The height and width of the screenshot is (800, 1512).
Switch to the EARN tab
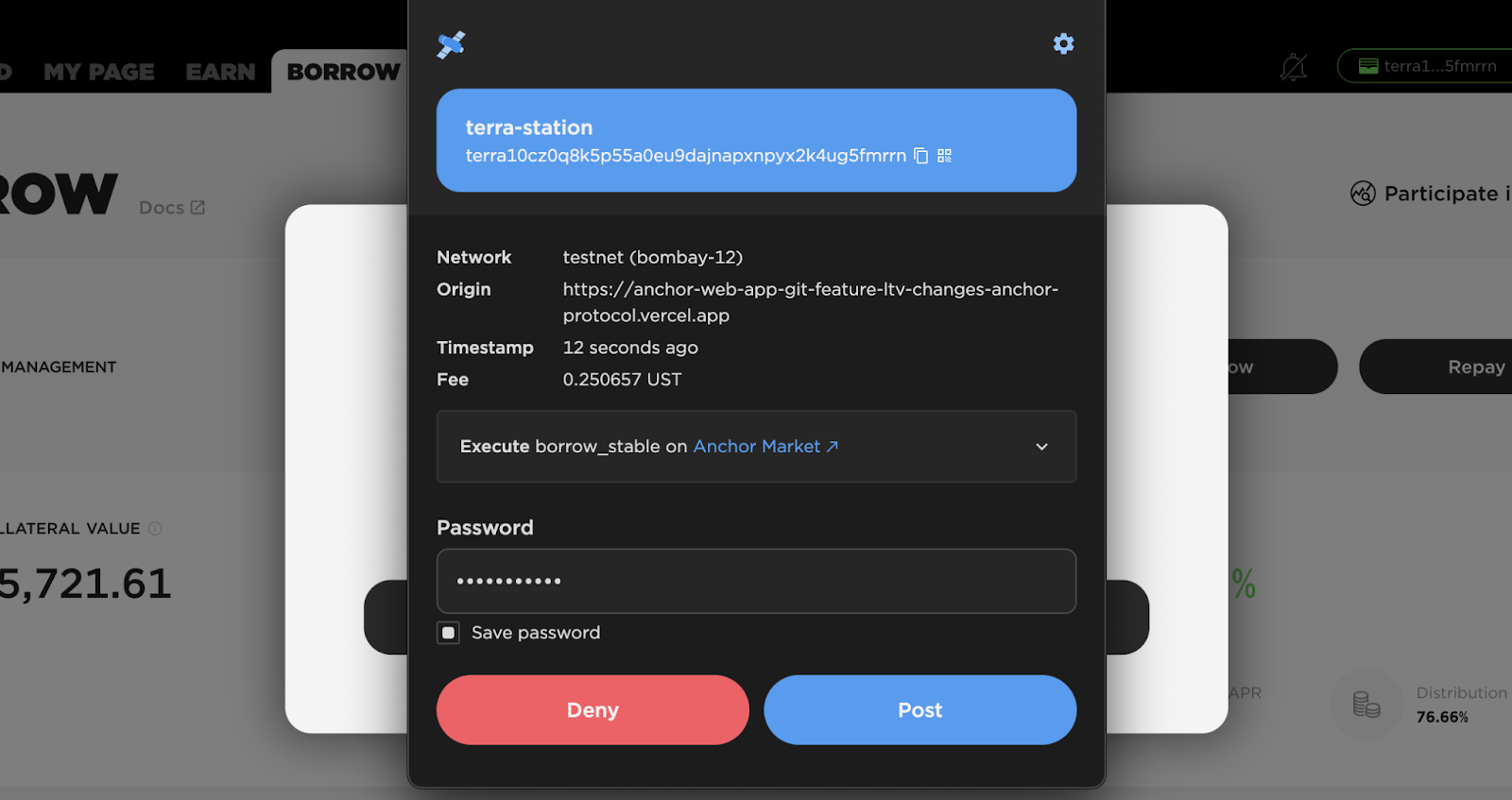[x=220, y=72]
